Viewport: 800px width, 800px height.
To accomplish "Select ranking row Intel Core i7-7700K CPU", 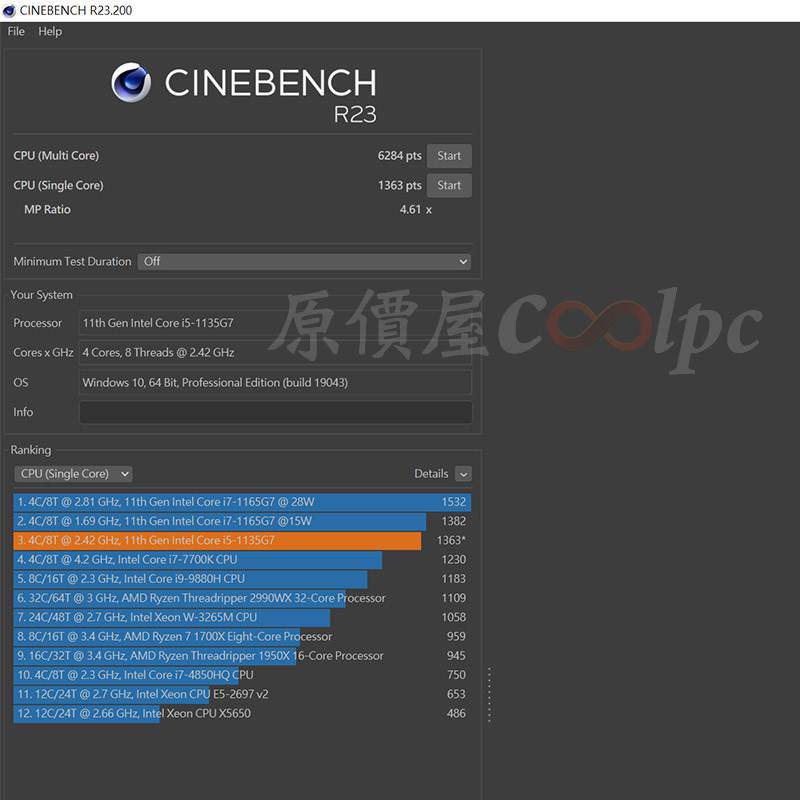I will [242, 560].
